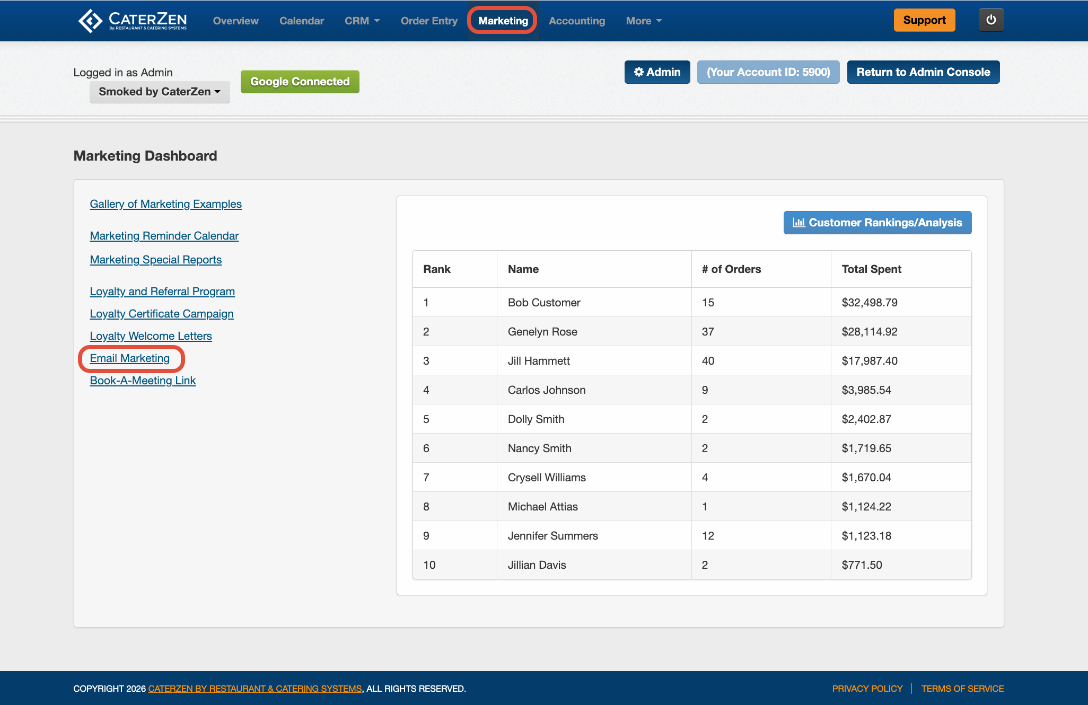Click Return to Admin Console button
The width and height of the screenshot is (1088, 705).
[x=923, y=72]
